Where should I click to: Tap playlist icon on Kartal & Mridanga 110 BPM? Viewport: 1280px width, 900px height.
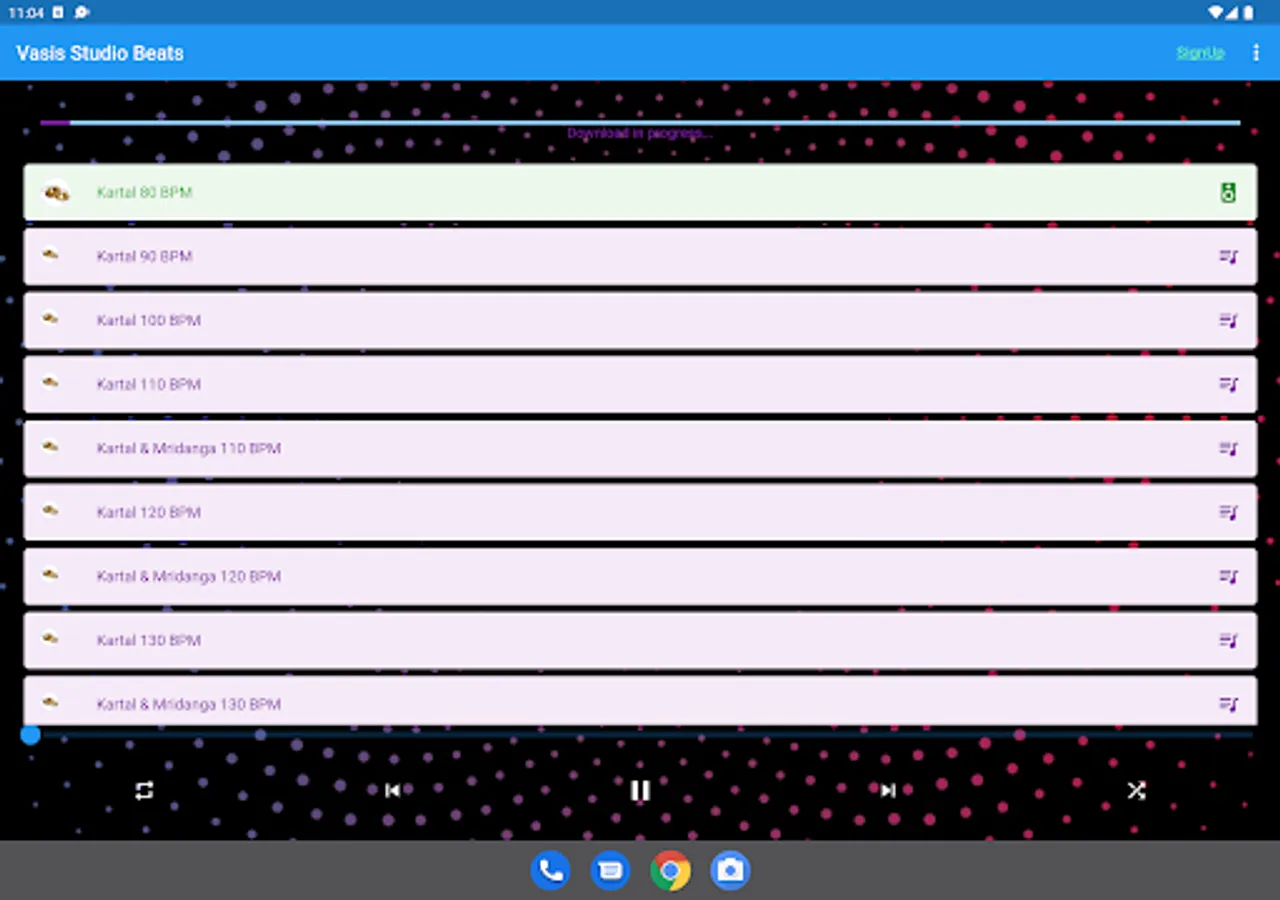pos(1228,449)
